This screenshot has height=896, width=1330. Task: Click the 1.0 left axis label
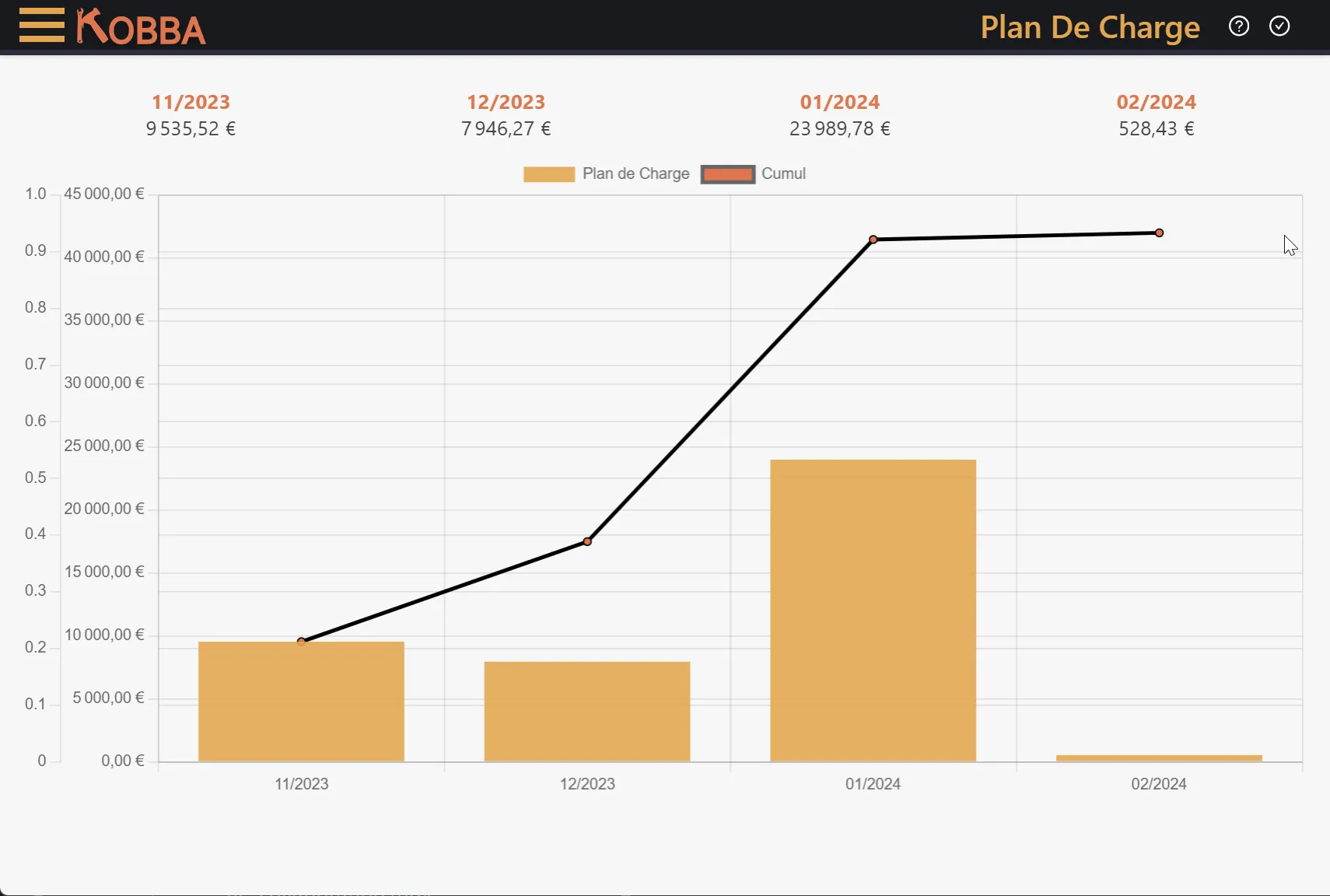click(x=36, y=194)
